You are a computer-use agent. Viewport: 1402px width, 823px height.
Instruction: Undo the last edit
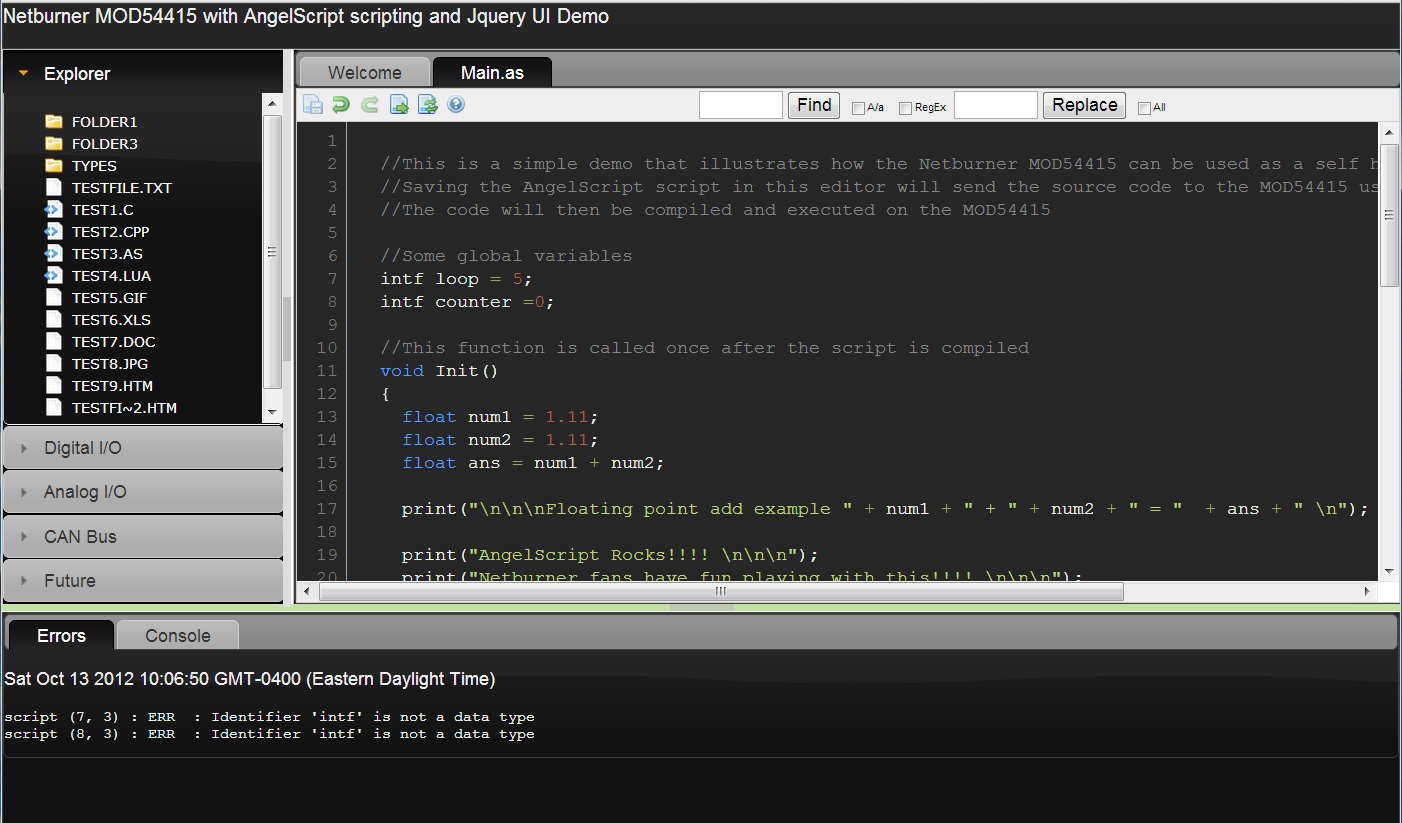point(340,104)
